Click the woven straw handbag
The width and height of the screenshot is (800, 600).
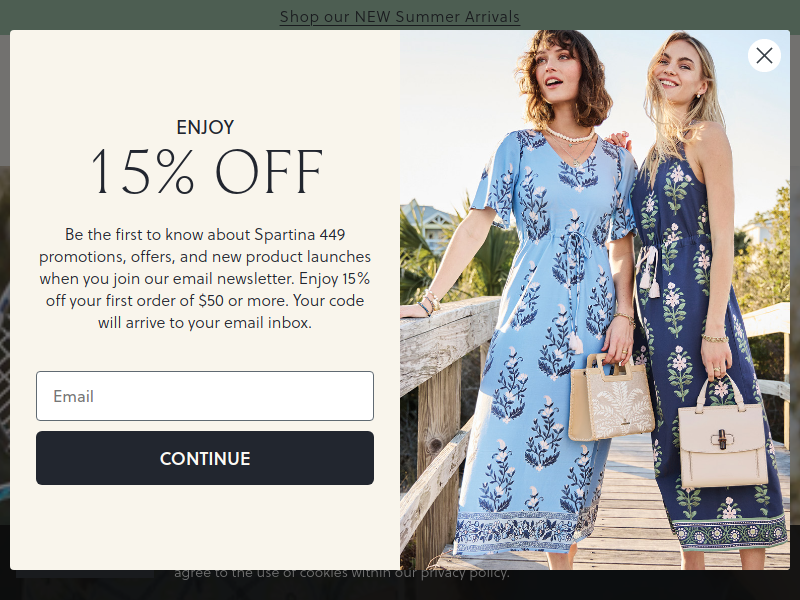pyautogui.click(x=611, y=400)
